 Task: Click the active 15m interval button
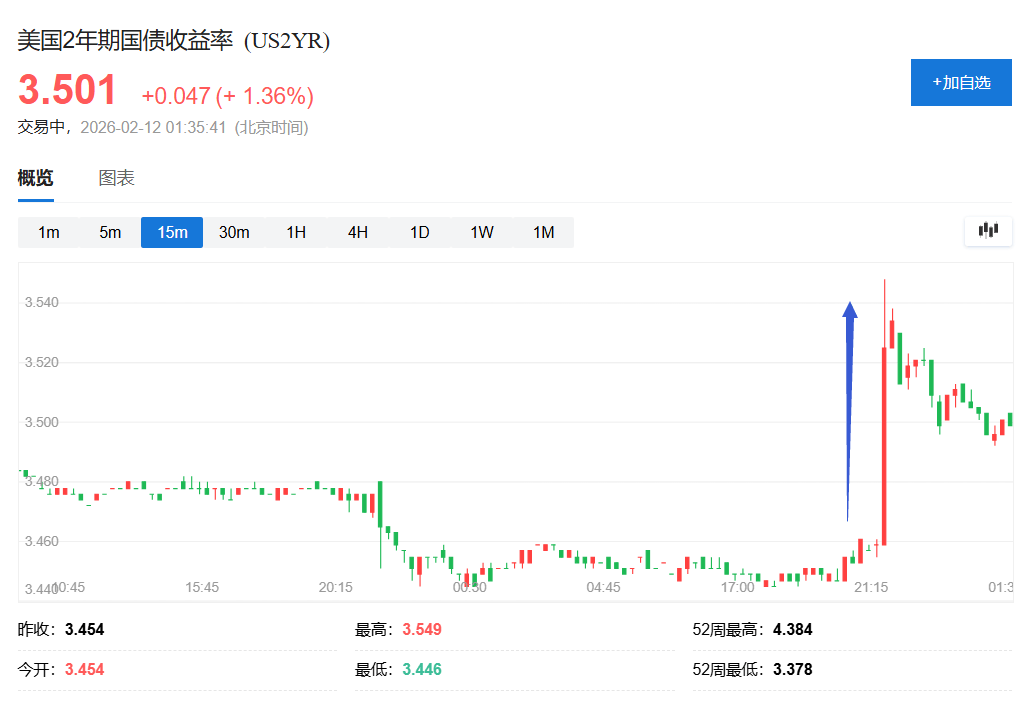tap(172, 232)
